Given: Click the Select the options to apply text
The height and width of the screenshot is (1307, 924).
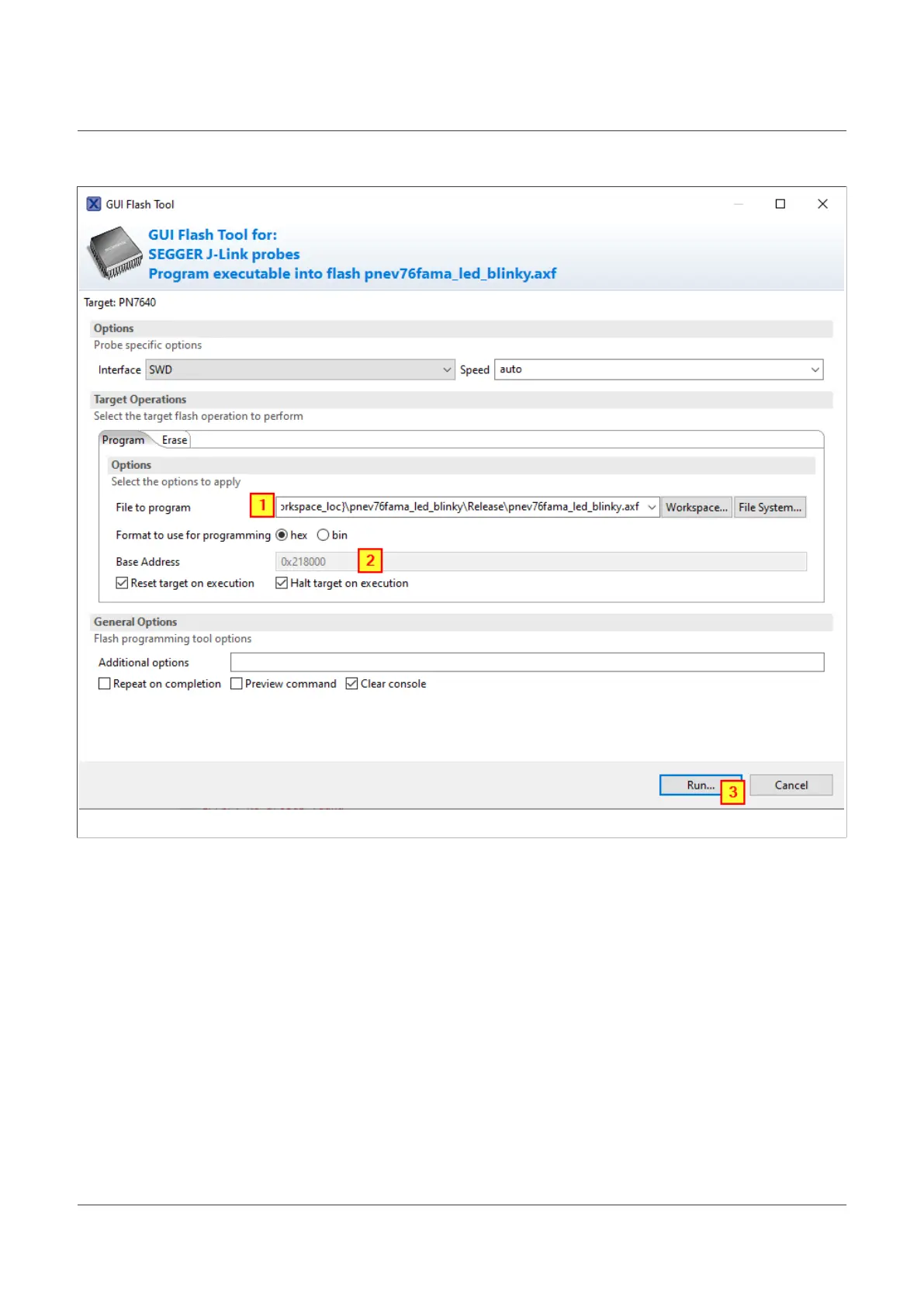Looking at the screenshot, I should tap(176, 482).
